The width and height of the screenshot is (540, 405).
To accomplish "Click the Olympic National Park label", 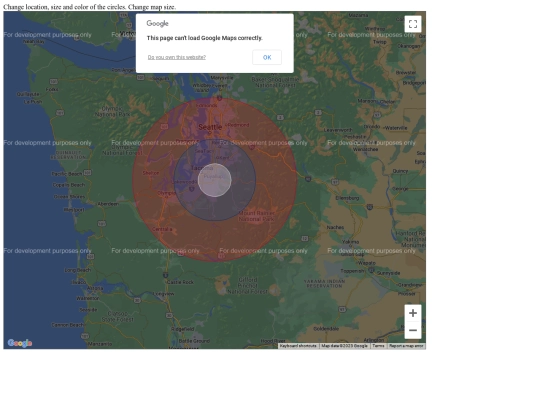I will click(113, 111).
